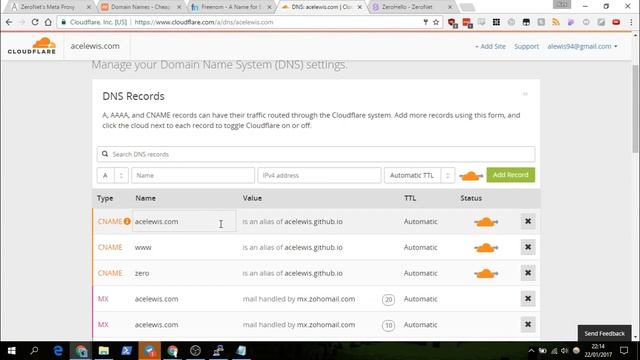Switch to Domain Names browser tab
640x360 pixels.
pos(140,7)
